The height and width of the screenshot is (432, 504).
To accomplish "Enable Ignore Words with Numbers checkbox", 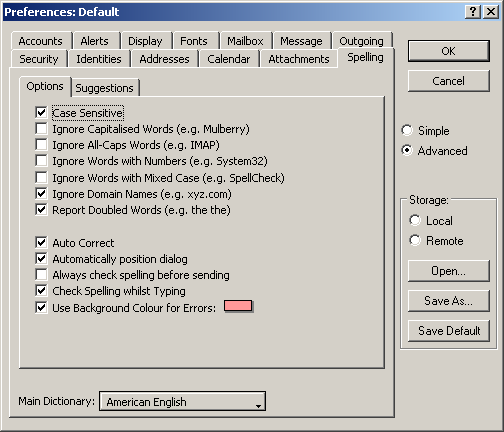I will [41, 160].
